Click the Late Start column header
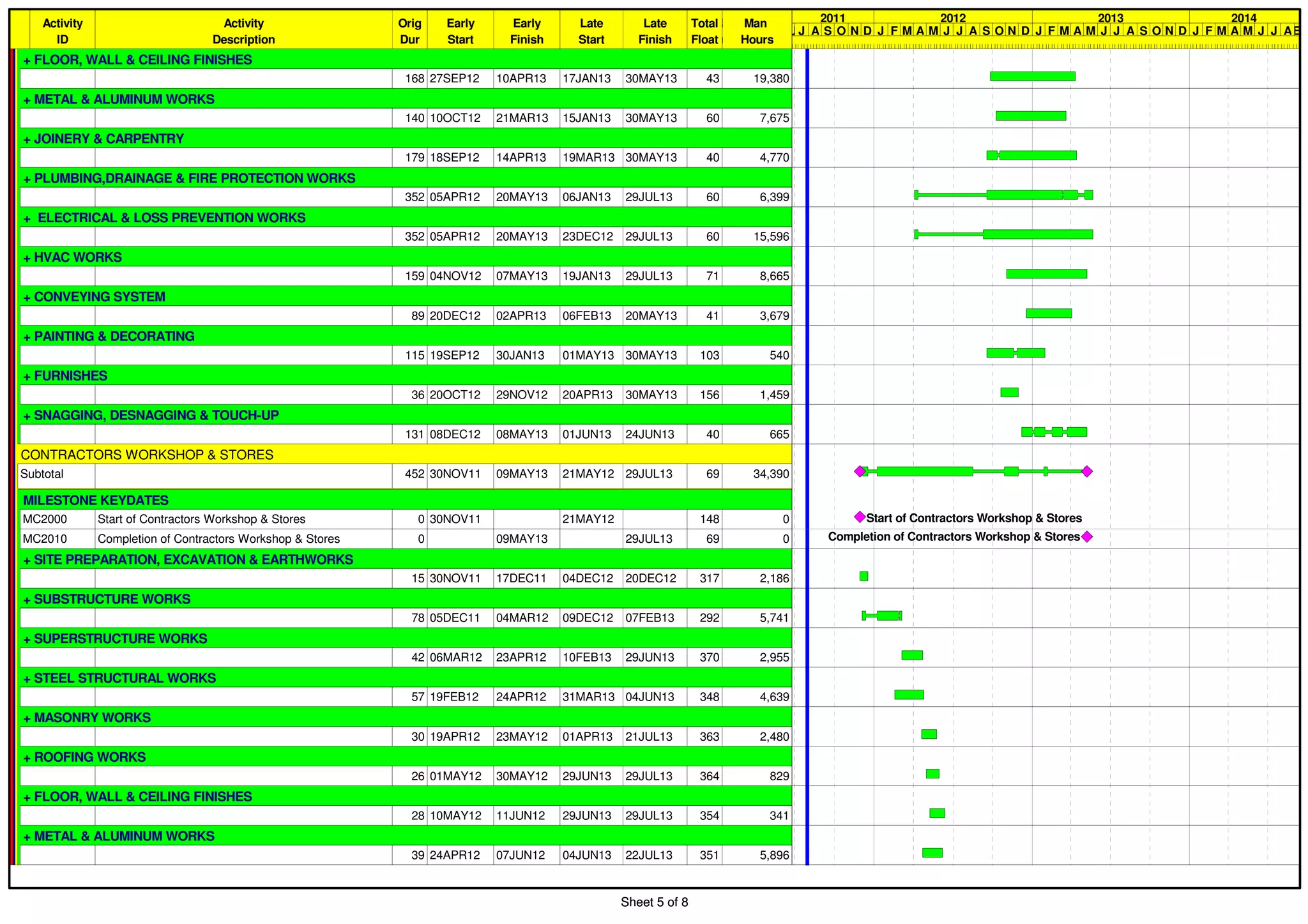Viewport: 1308px width, 924px height. click(591, 31)
